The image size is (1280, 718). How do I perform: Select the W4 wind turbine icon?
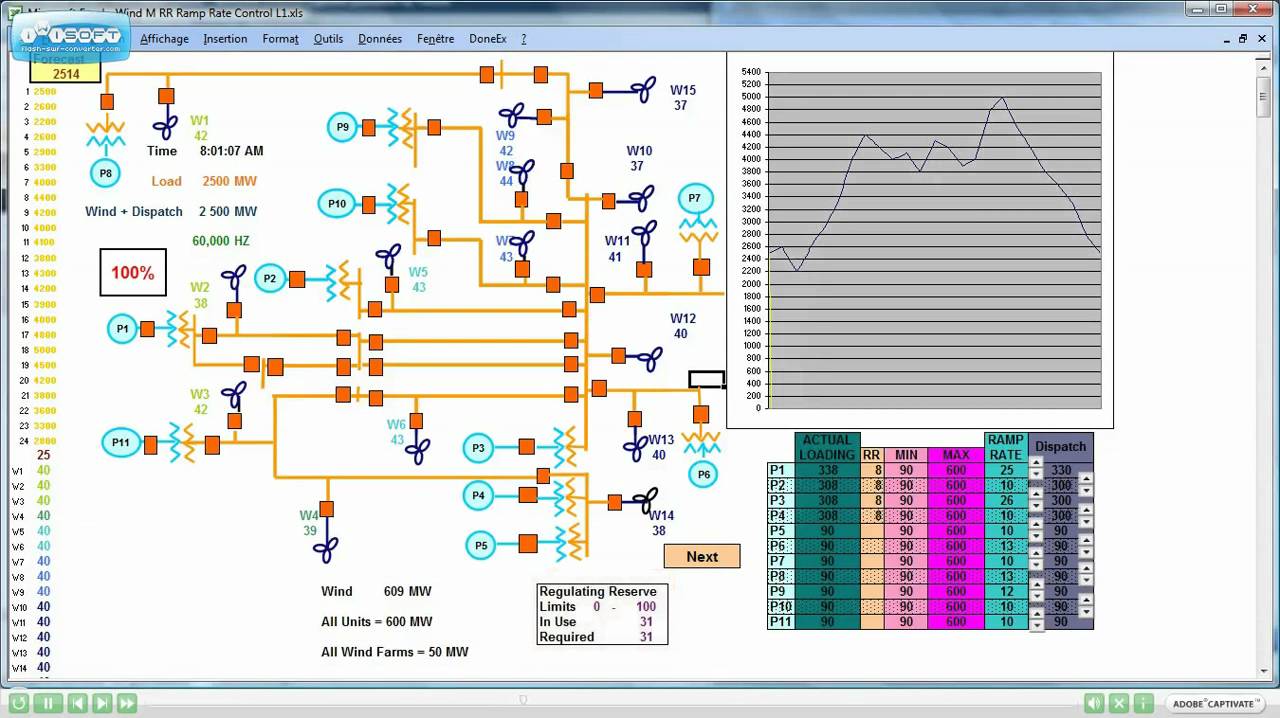coord(326,549)
